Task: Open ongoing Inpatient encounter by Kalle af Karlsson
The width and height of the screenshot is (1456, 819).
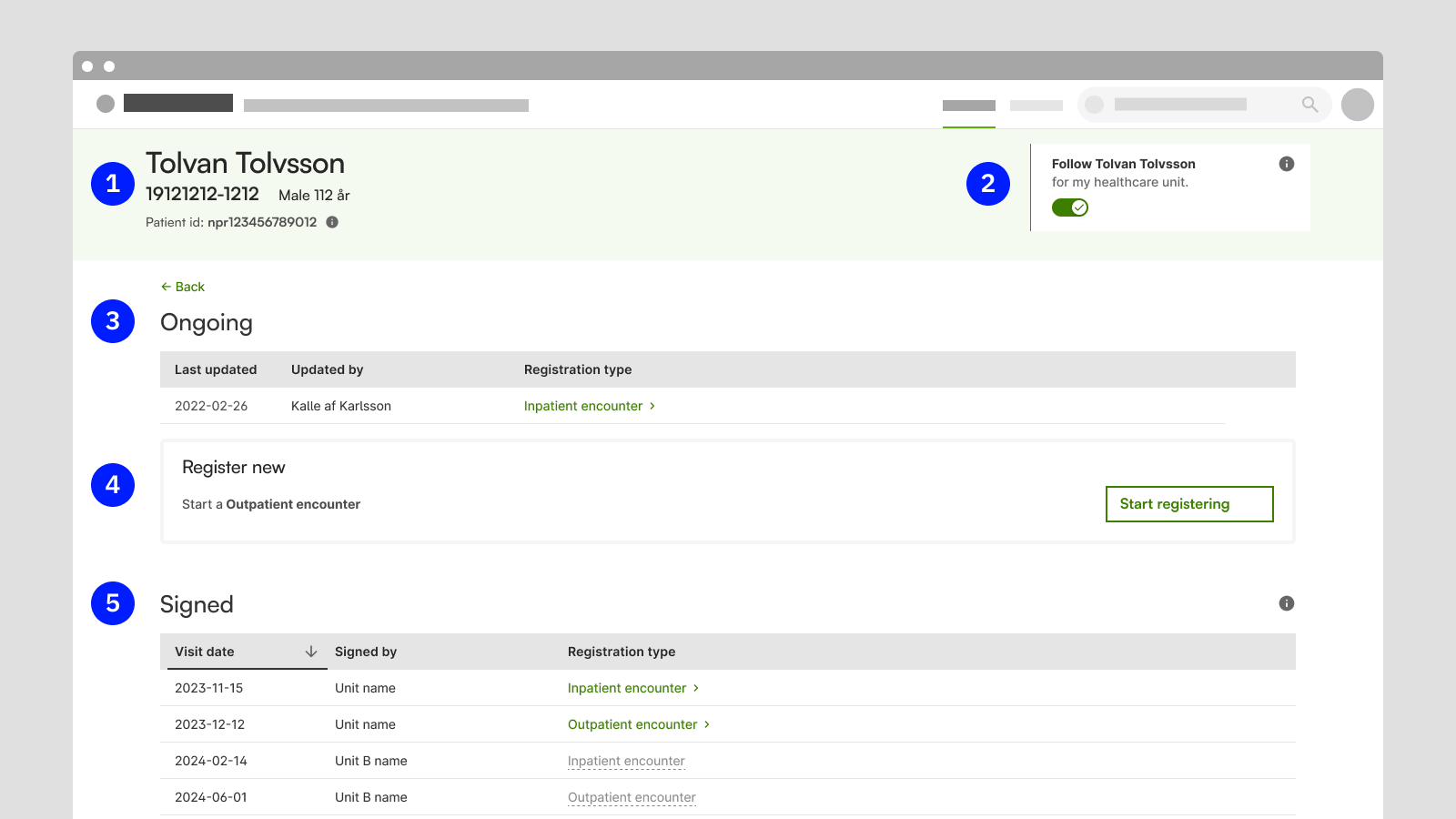Action: 590,406
